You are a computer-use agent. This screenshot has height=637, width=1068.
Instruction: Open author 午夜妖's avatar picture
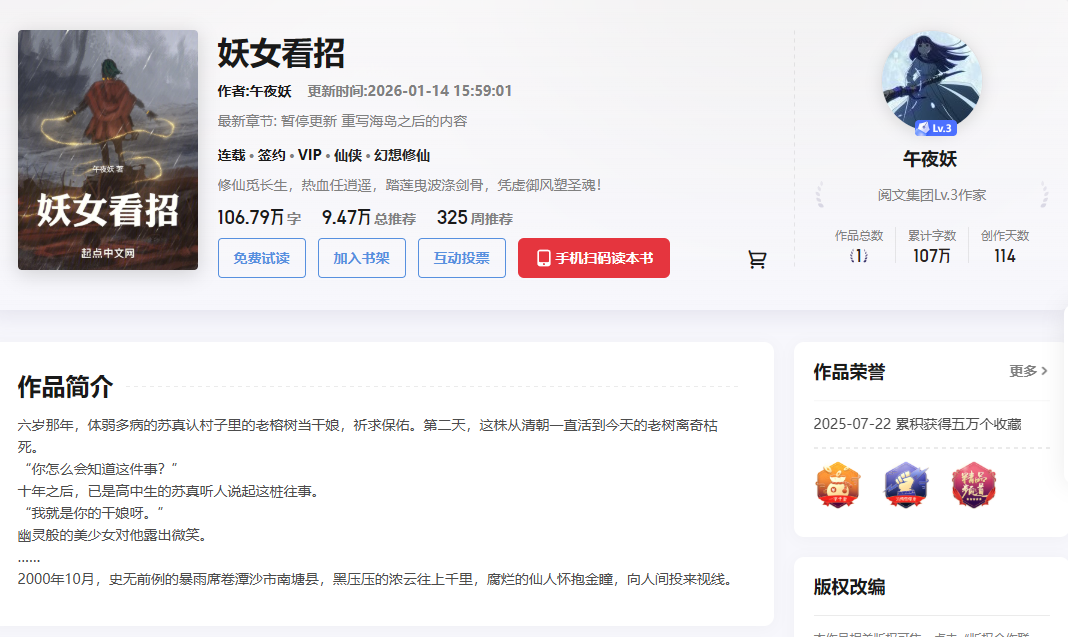(931, 80)
